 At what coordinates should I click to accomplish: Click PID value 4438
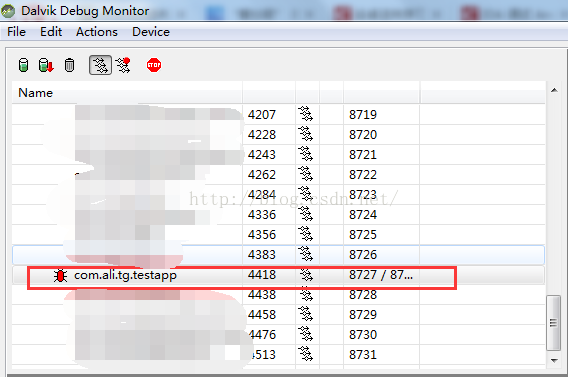(x=262, y=295)
